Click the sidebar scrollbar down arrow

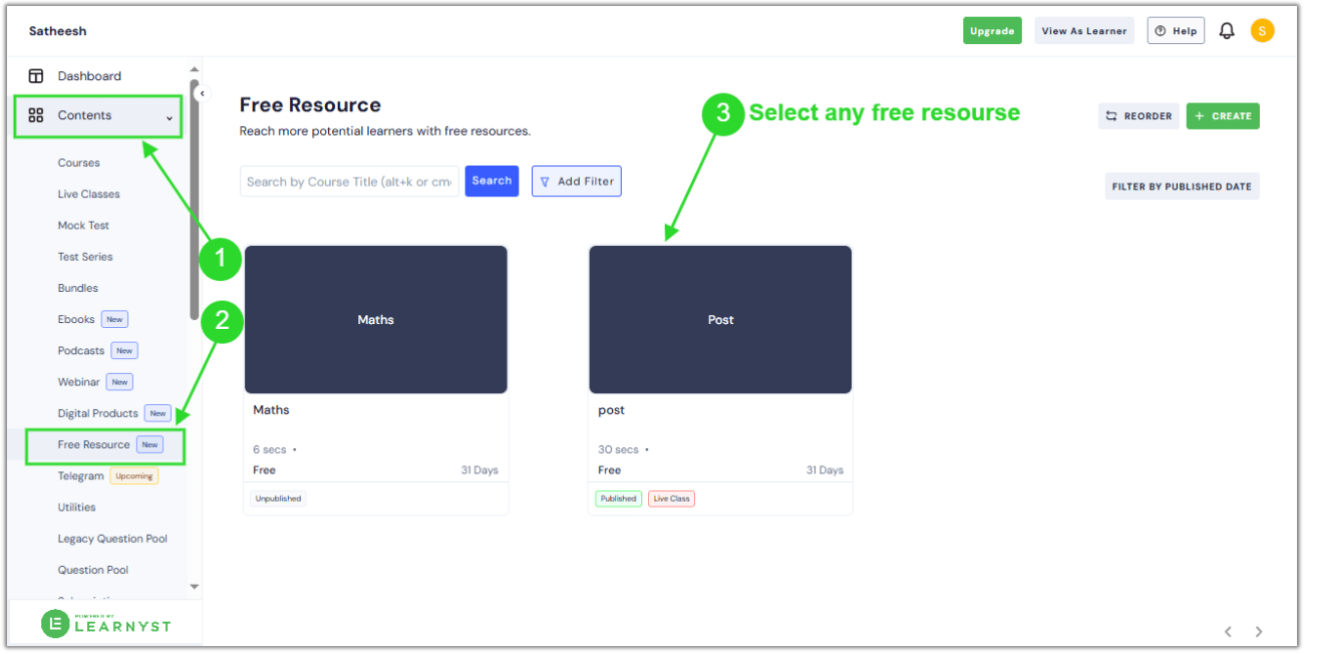click(x=194, y=587)
